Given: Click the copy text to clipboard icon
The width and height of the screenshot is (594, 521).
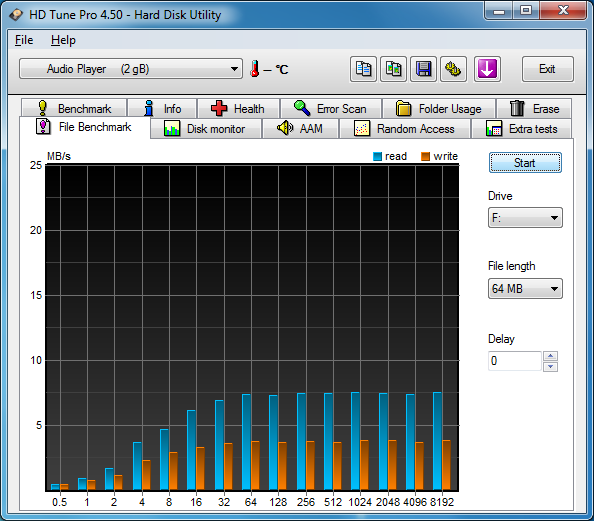Looking at the screenshot, I should tap(363, 69).
